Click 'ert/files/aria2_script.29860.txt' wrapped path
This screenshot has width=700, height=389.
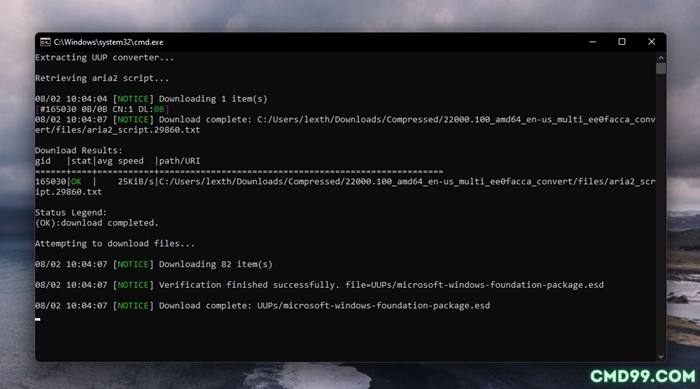[117, 130]
